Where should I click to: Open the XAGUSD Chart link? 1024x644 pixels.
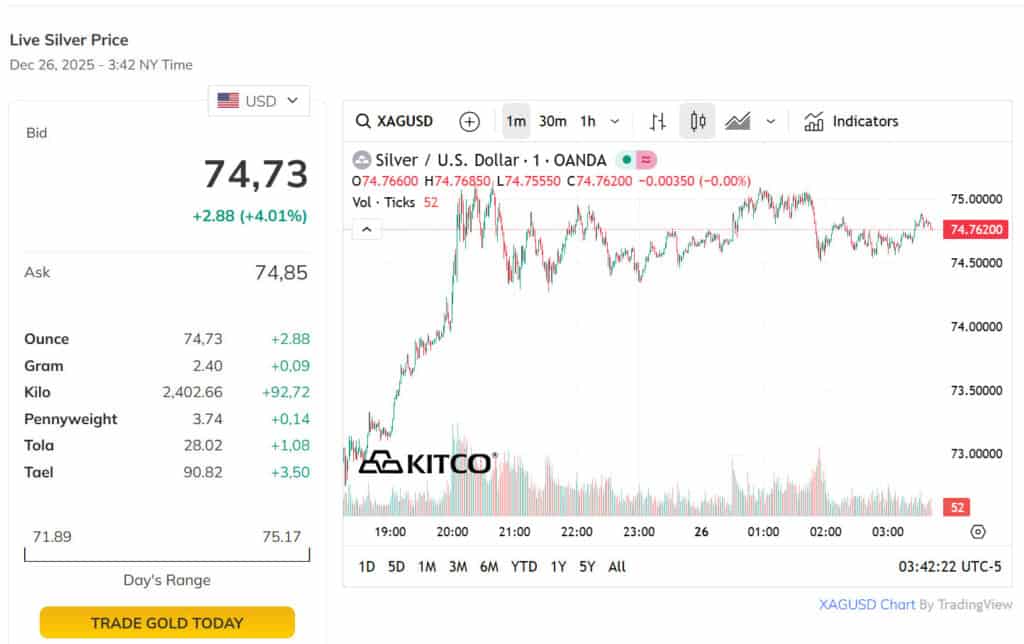coord(867,604)
